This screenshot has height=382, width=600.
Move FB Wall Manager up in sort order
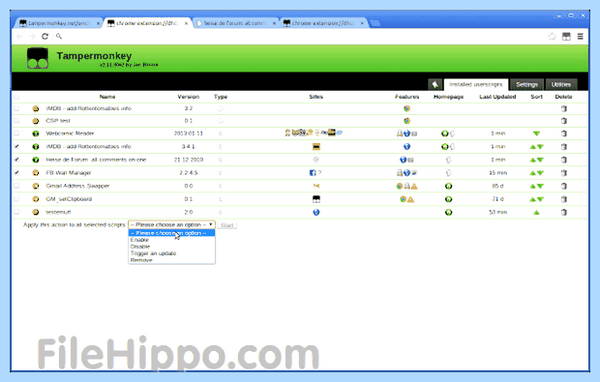click(x=533, y=173)
